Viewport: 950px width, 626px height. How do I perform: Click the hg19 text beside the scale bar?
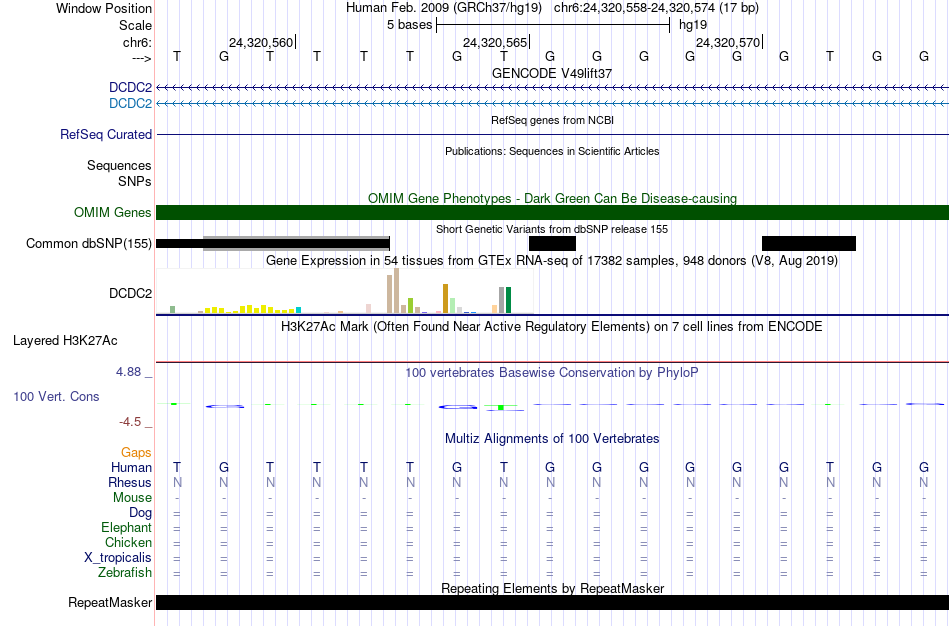pos(693,25)
